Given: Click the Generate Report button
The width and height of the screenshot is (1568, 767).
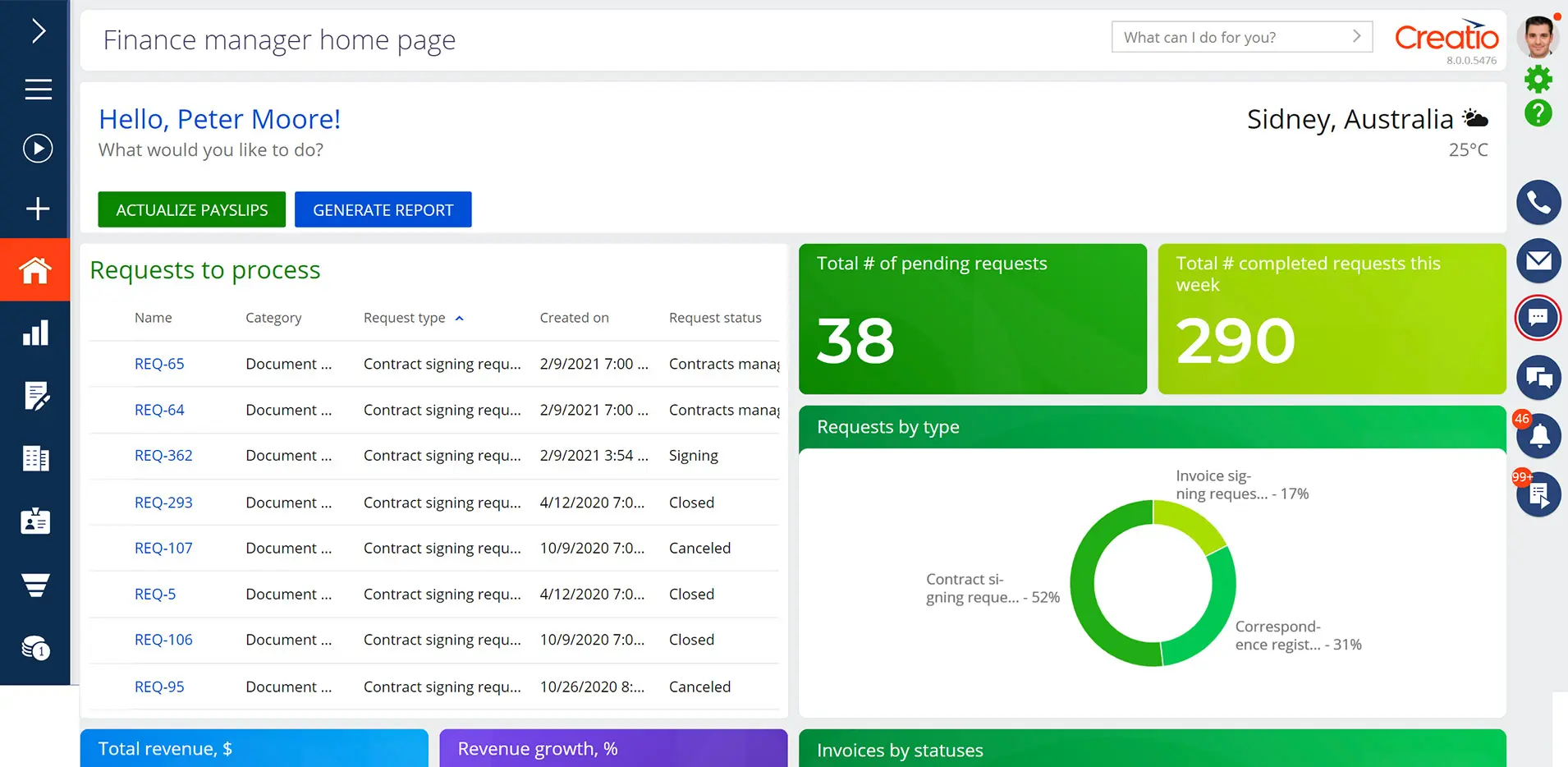Looking at the screenshot, I should [383, 210].
